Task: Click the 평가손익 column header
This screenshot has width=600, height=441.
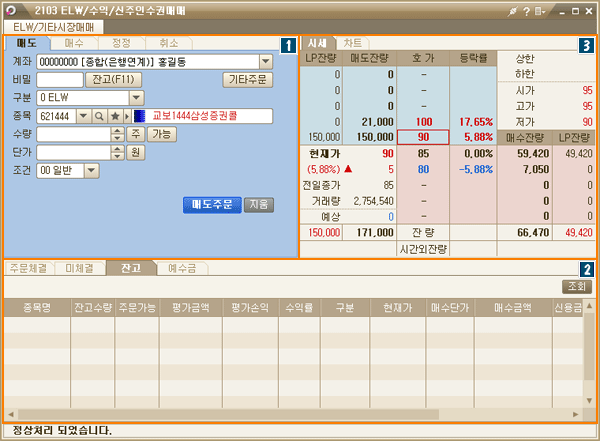Action: (250, 307)
